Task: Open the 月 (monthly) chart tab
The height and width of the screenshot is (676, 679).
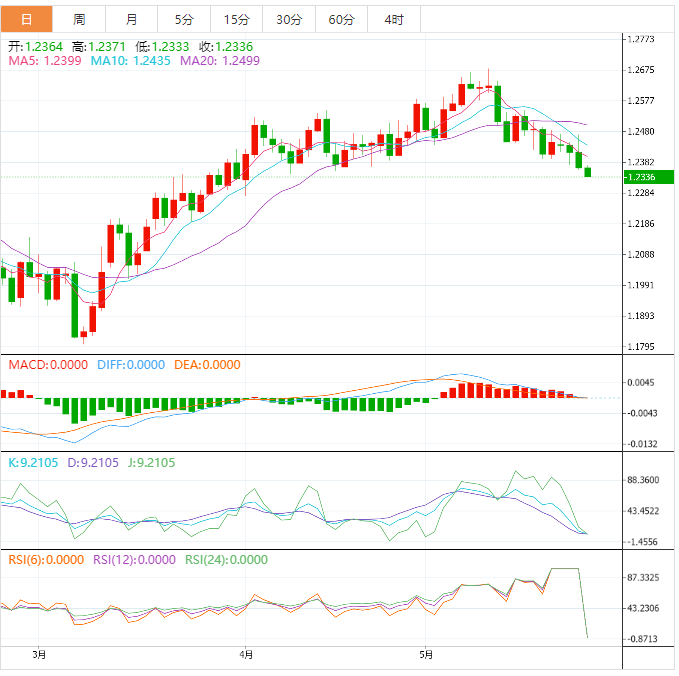Action: (133, 19)
